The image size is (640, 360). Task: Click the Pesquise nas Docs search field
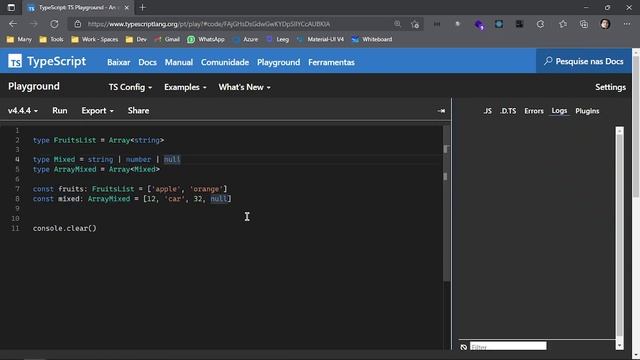tap(584, 61)
